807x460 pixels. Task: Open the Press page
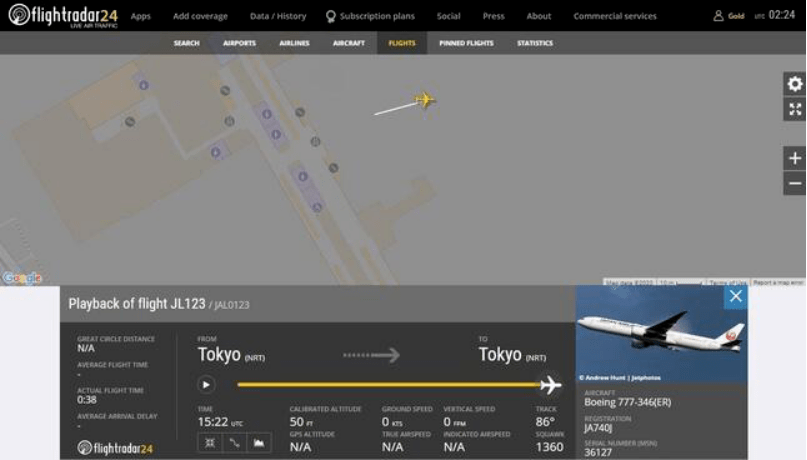tap(493, 16)
